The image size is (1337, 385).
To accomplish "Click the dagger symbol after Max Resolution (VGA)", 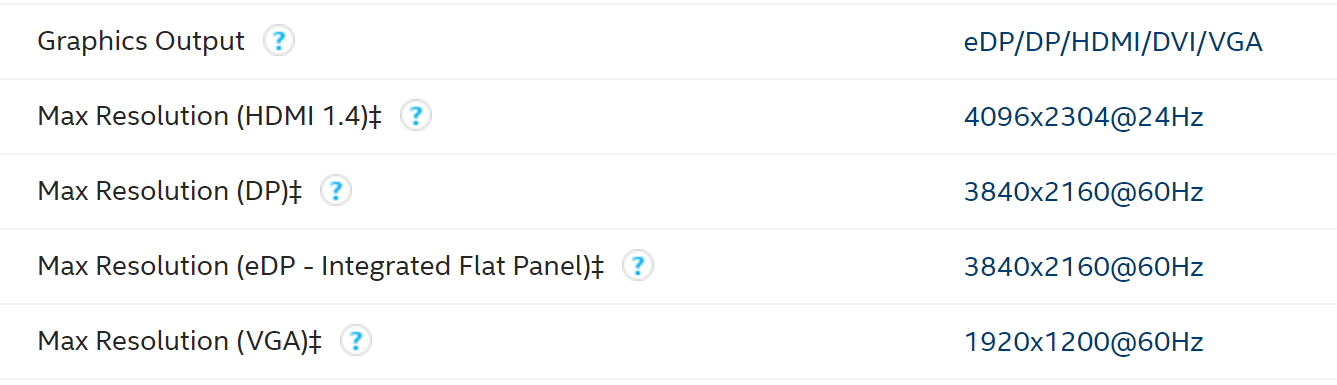I will click(315, 341).
